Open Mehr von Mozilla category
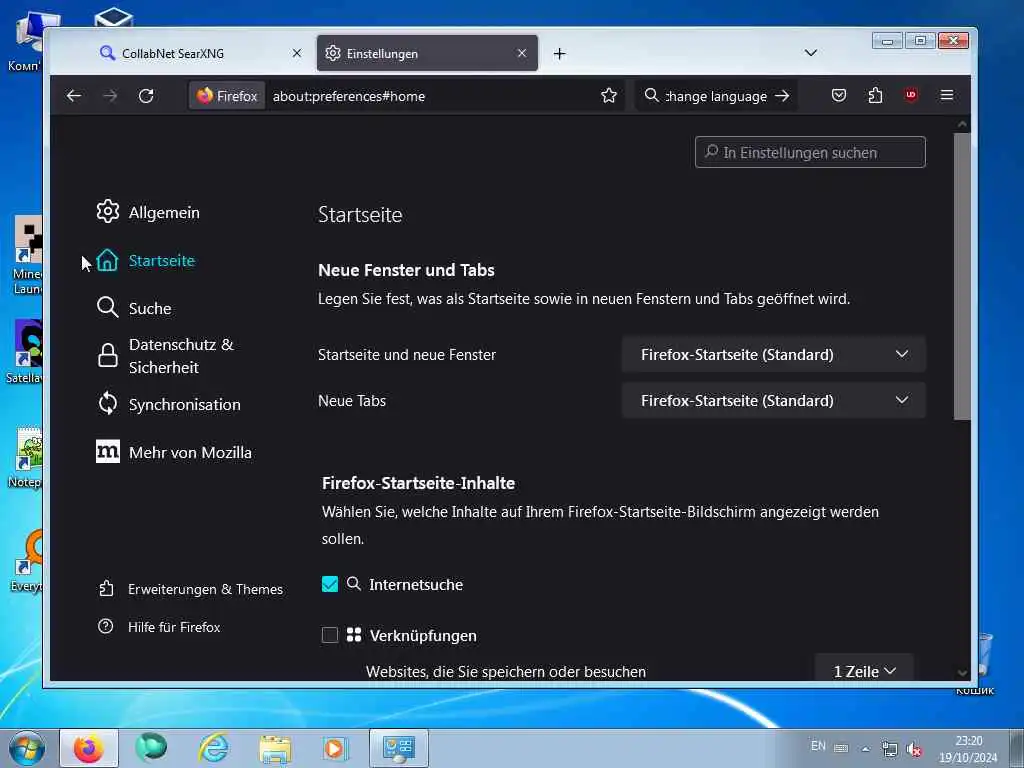 [174, 452]
